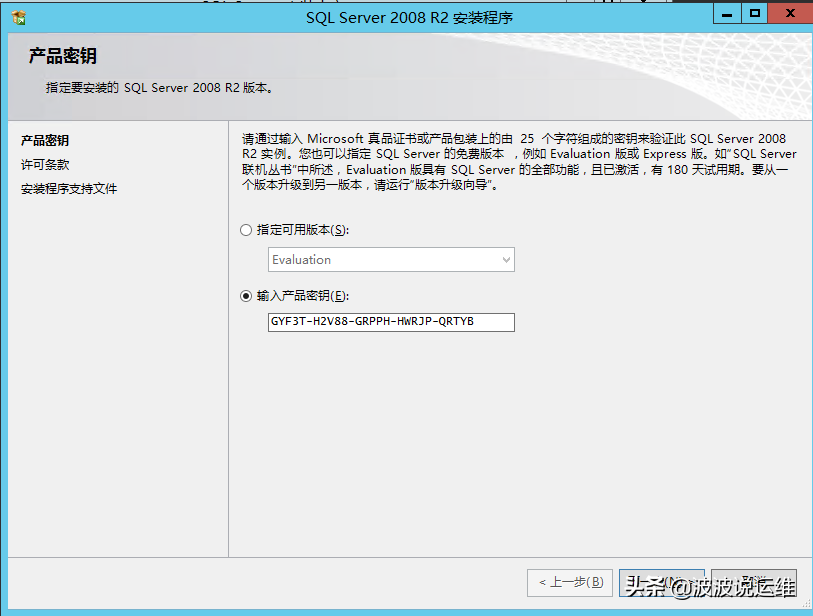Viewport: 813px width, 616px height.
Task: Click the 产品密钥 page heading
Action: [63, 56]
